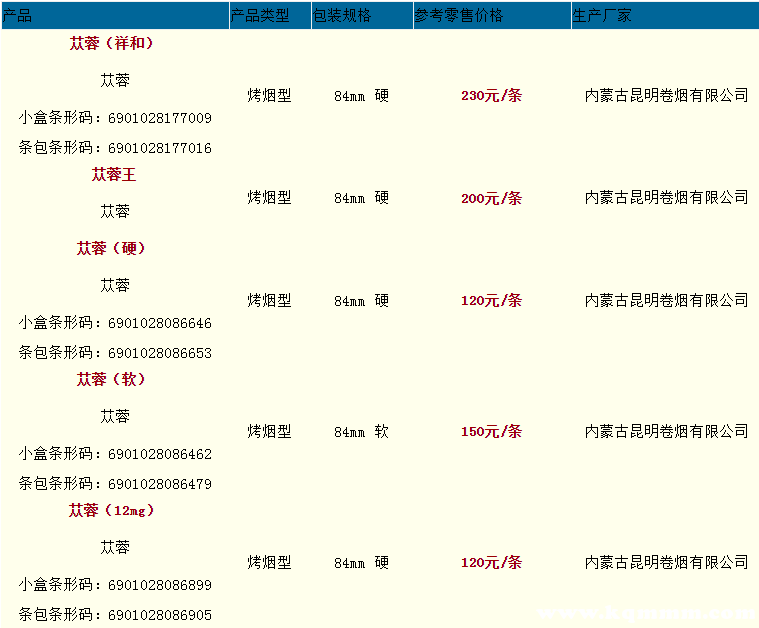
Task: Click small-box barcode 6901028086899
Action: [160, 585]
